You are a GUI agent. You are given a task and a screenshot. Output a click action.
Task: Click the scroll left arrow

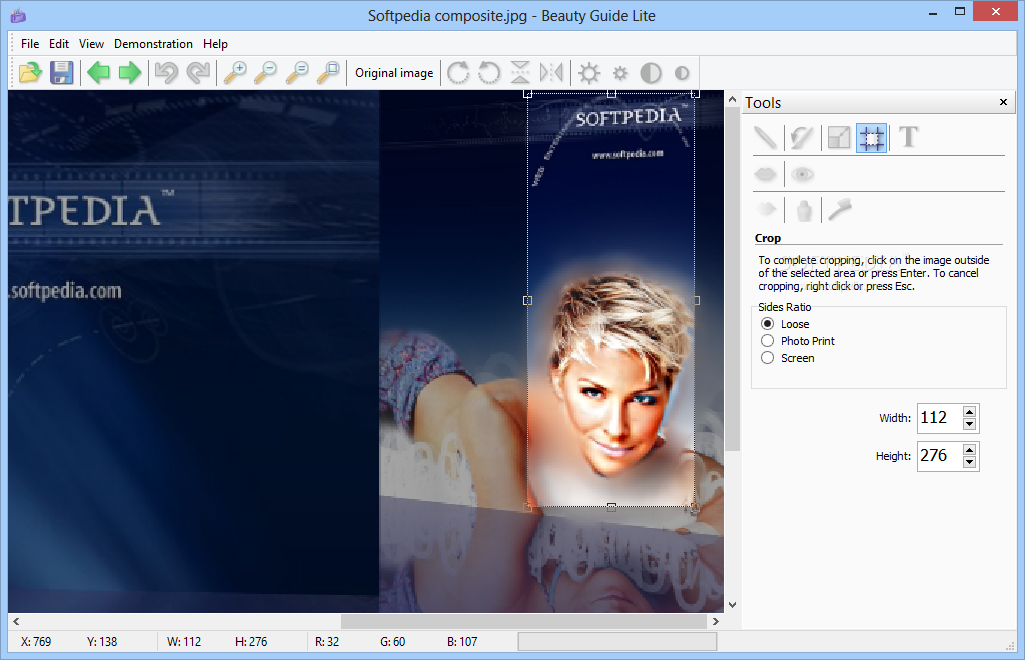[x=16, y=621]
